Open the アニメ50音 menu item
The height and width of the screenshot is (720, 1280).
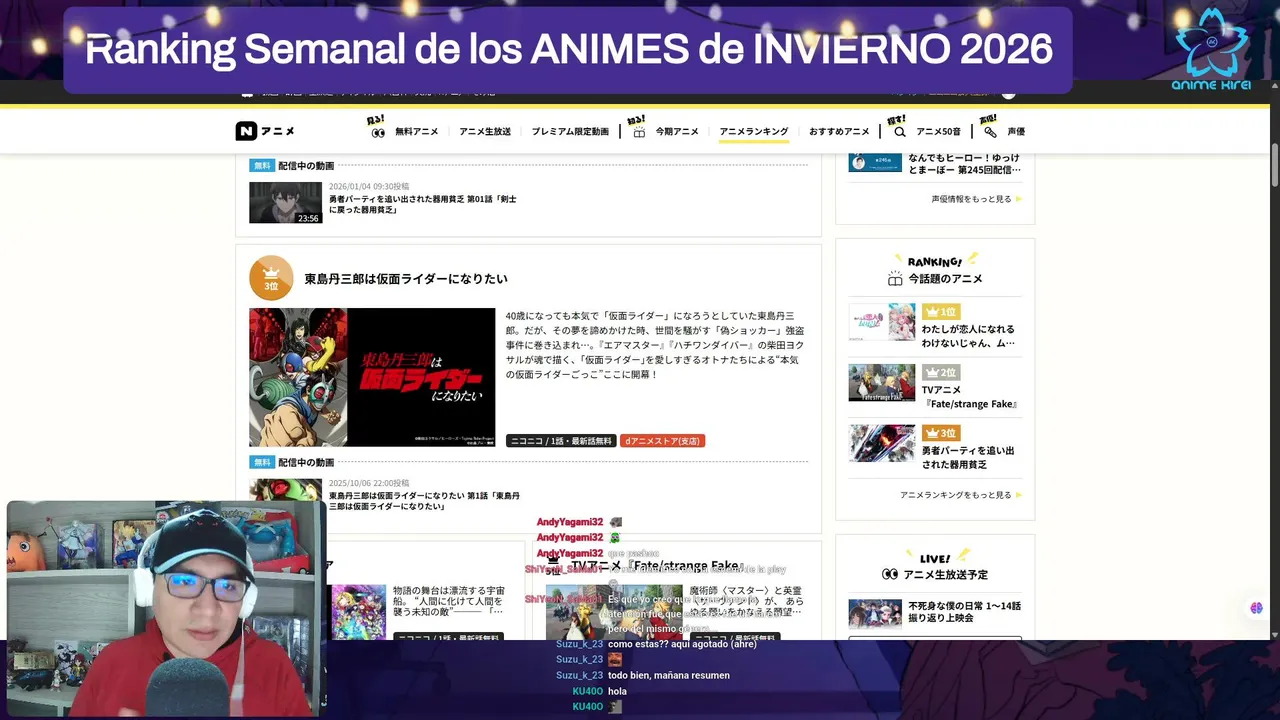pyautogui.click(x=938, y=132)
